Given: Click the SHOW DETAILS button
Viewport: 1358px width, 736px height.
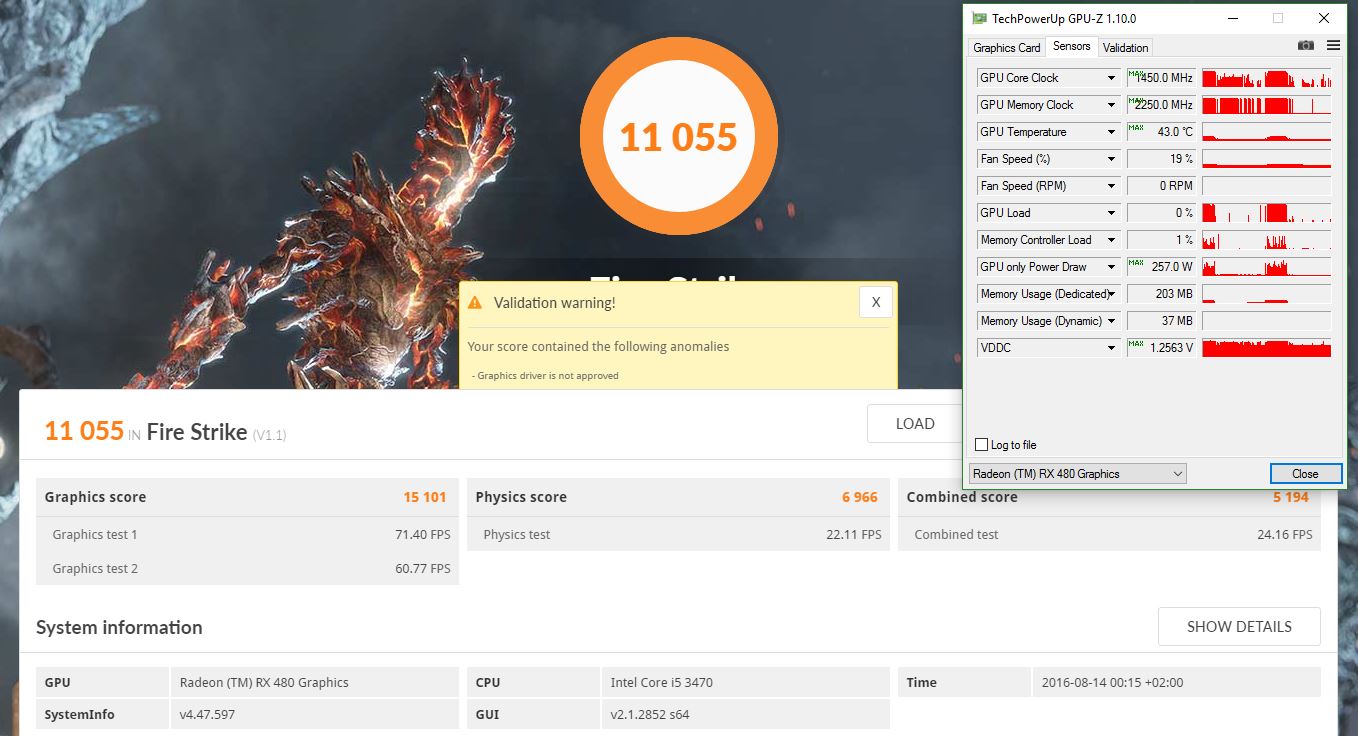Looking at the screenshot, I should pyautogui.click(x=1239, y=626).
